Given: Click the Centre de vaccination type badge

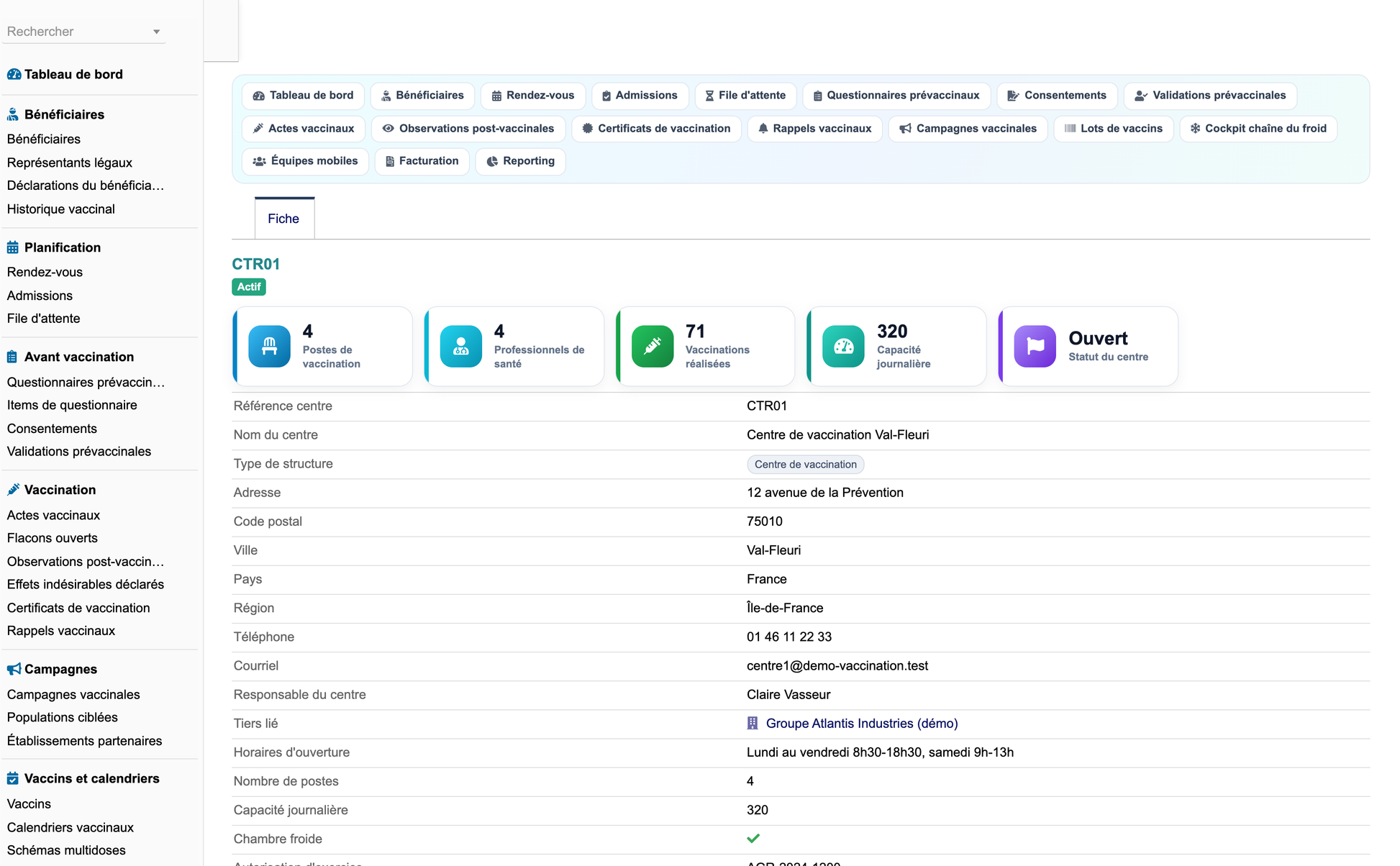Looking at the screenshot, I should click(806, 465).
